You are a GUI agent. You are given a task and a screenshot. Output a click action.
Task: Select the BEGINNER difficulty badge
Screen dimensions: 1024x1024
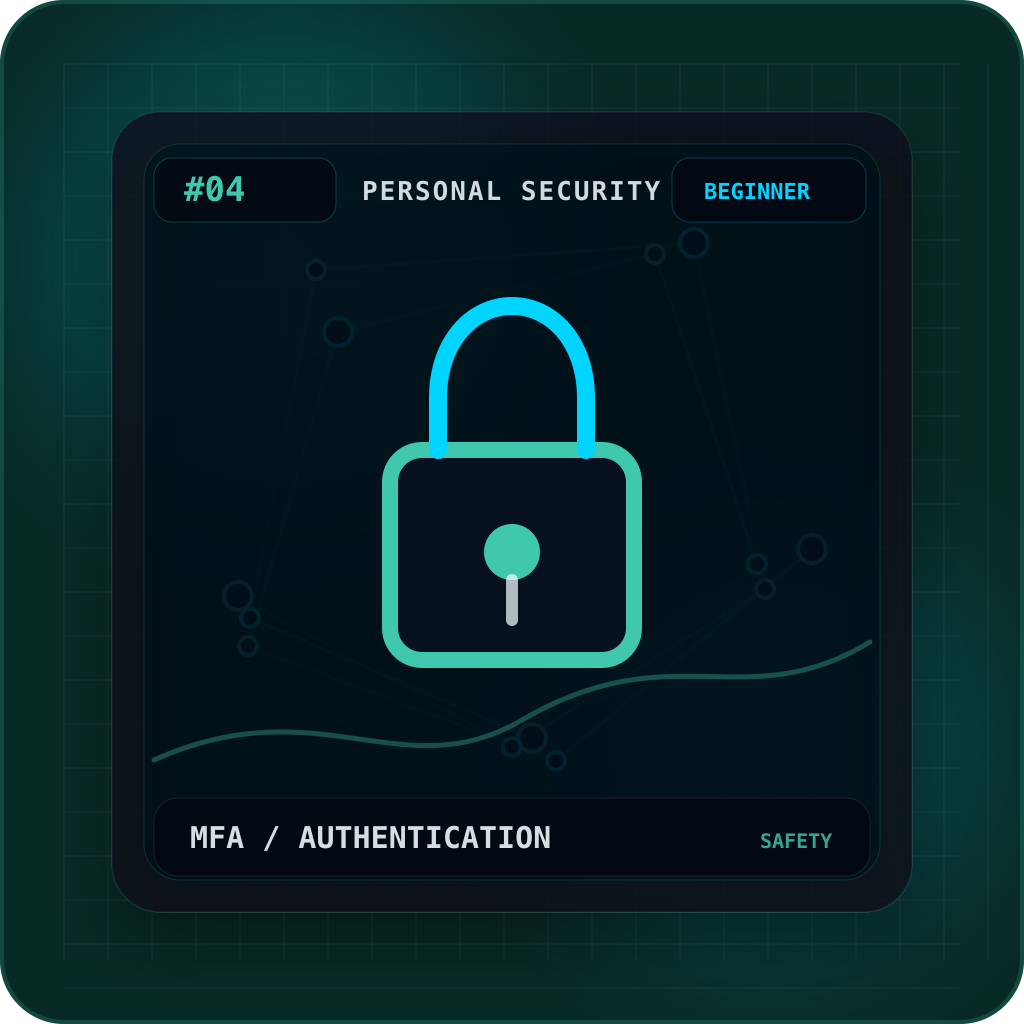[x=769, y=190]
